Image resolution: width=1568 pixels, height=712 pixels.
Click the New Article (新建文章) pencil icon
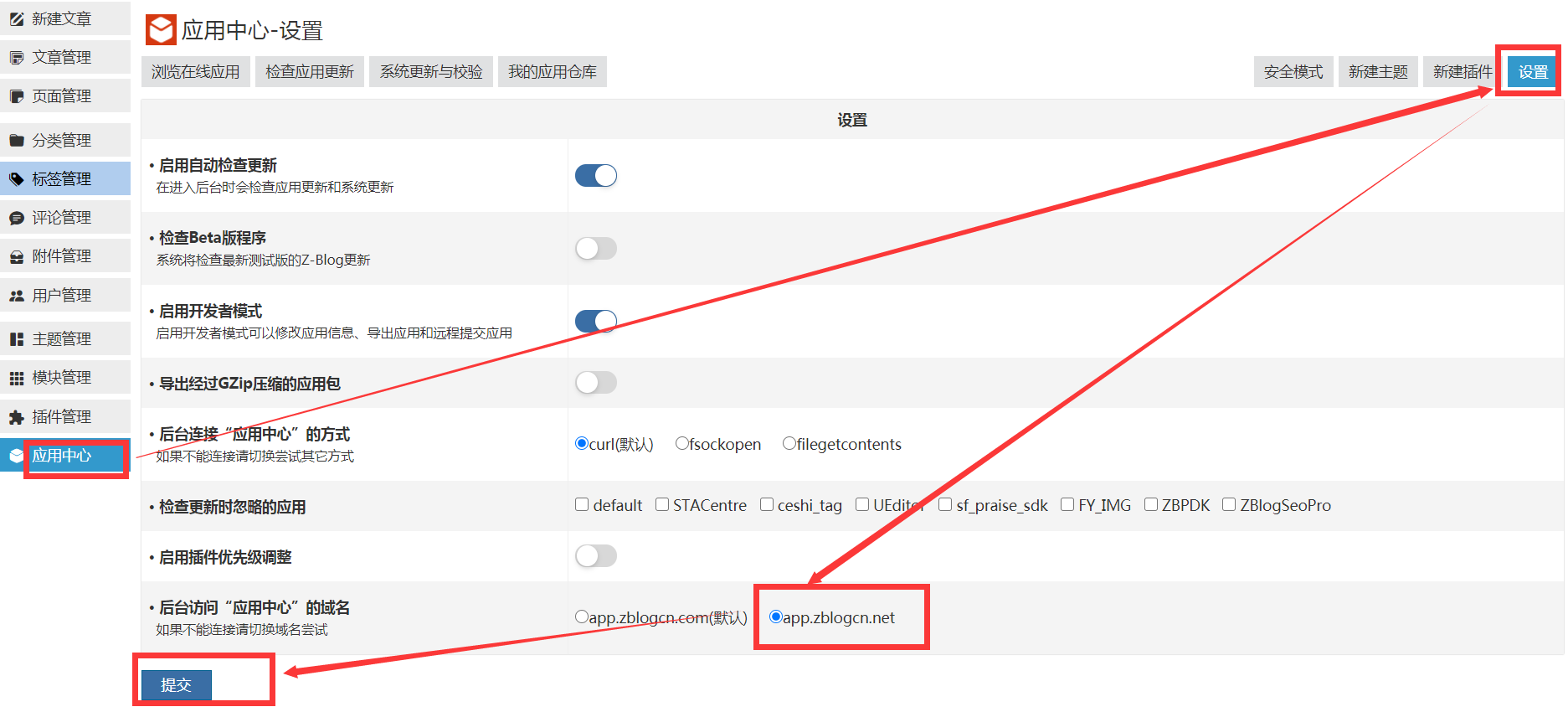click(x=17, y=18)
